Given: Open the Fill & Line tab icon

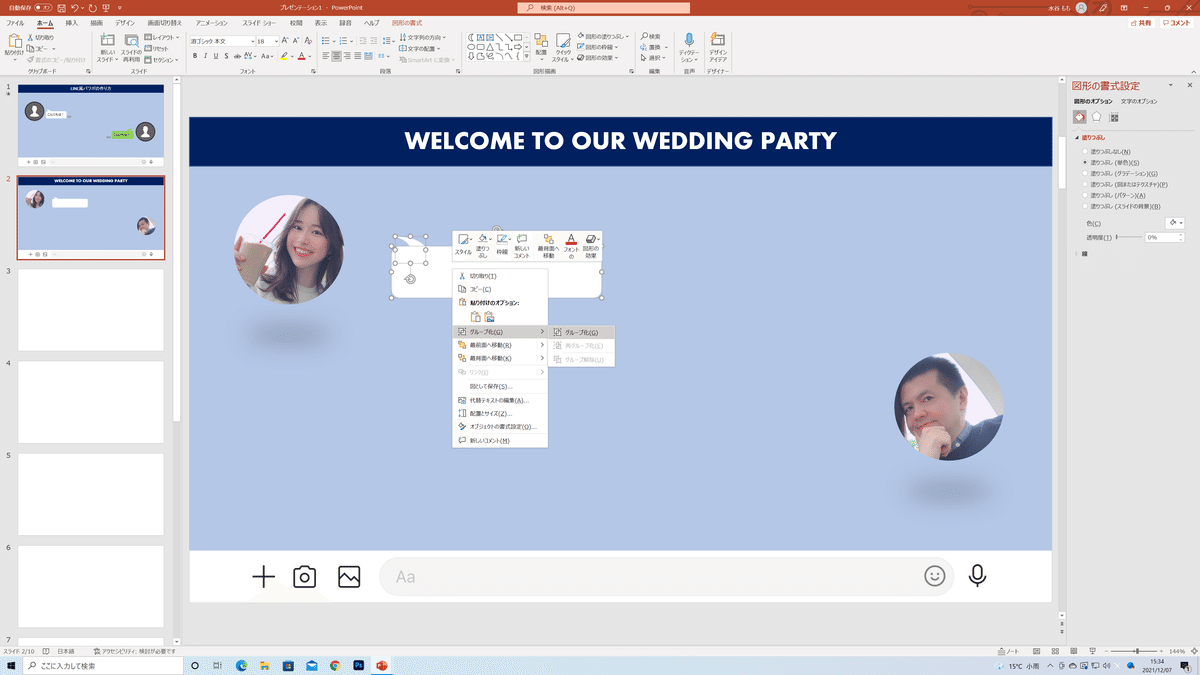Looking at the screenshot, I should [x=1080, y=117].
